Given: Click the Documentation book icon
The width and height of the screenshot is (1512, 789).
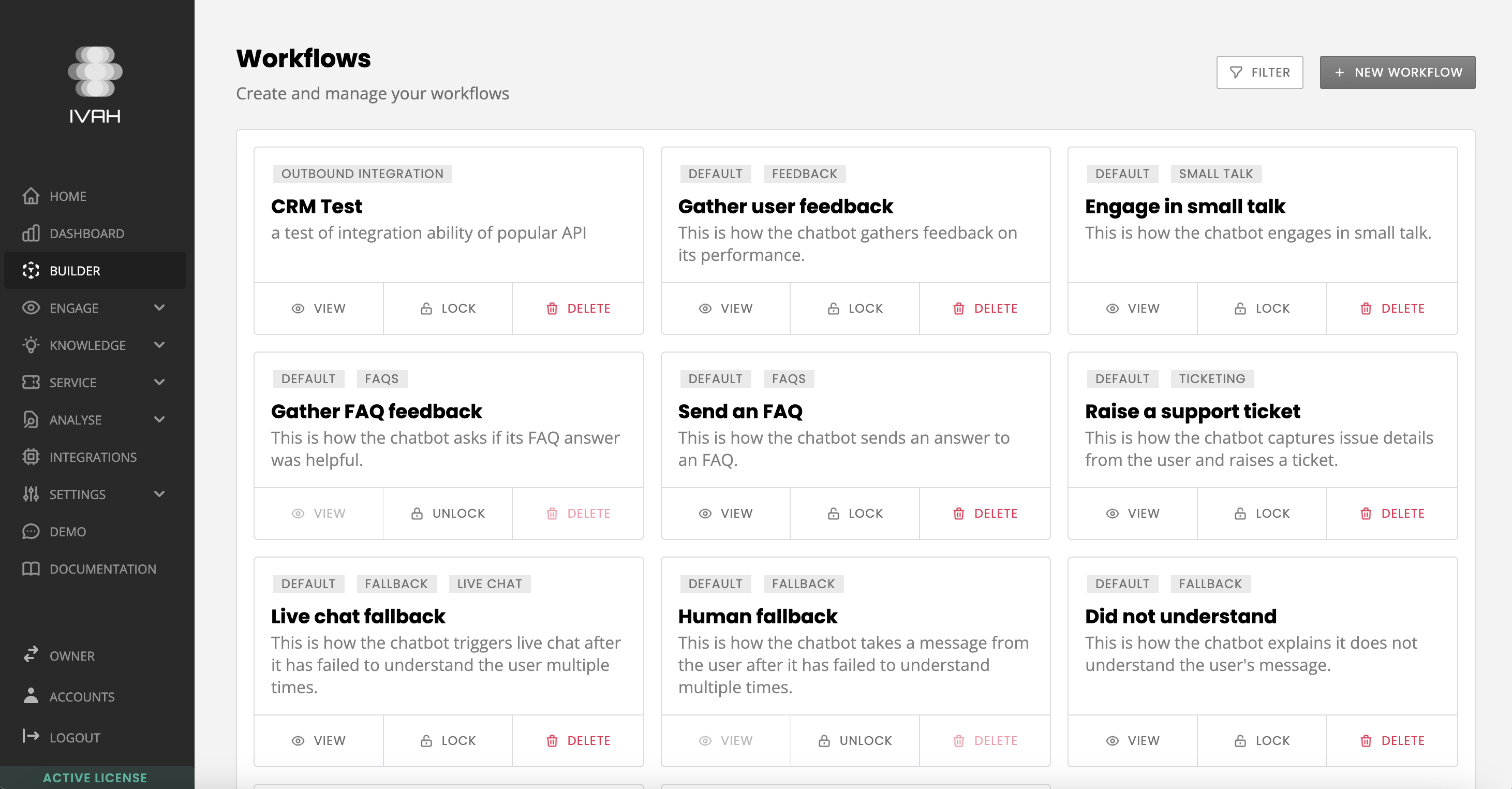Looking at the screenshot, I should click(x=31, y=568).
